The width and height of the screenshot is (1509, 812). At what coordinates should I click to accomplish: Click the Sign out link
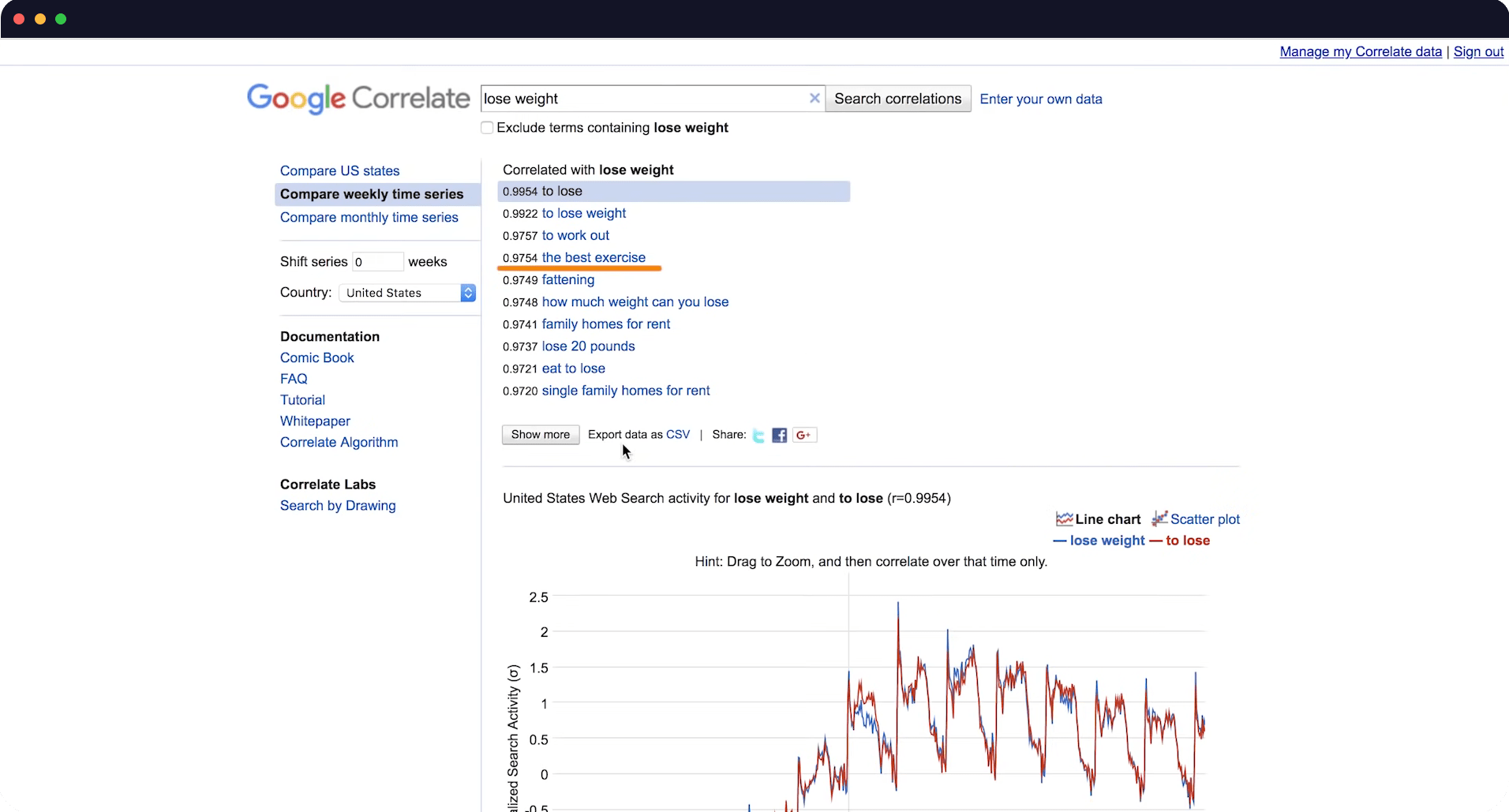[x=1478, y=51]
